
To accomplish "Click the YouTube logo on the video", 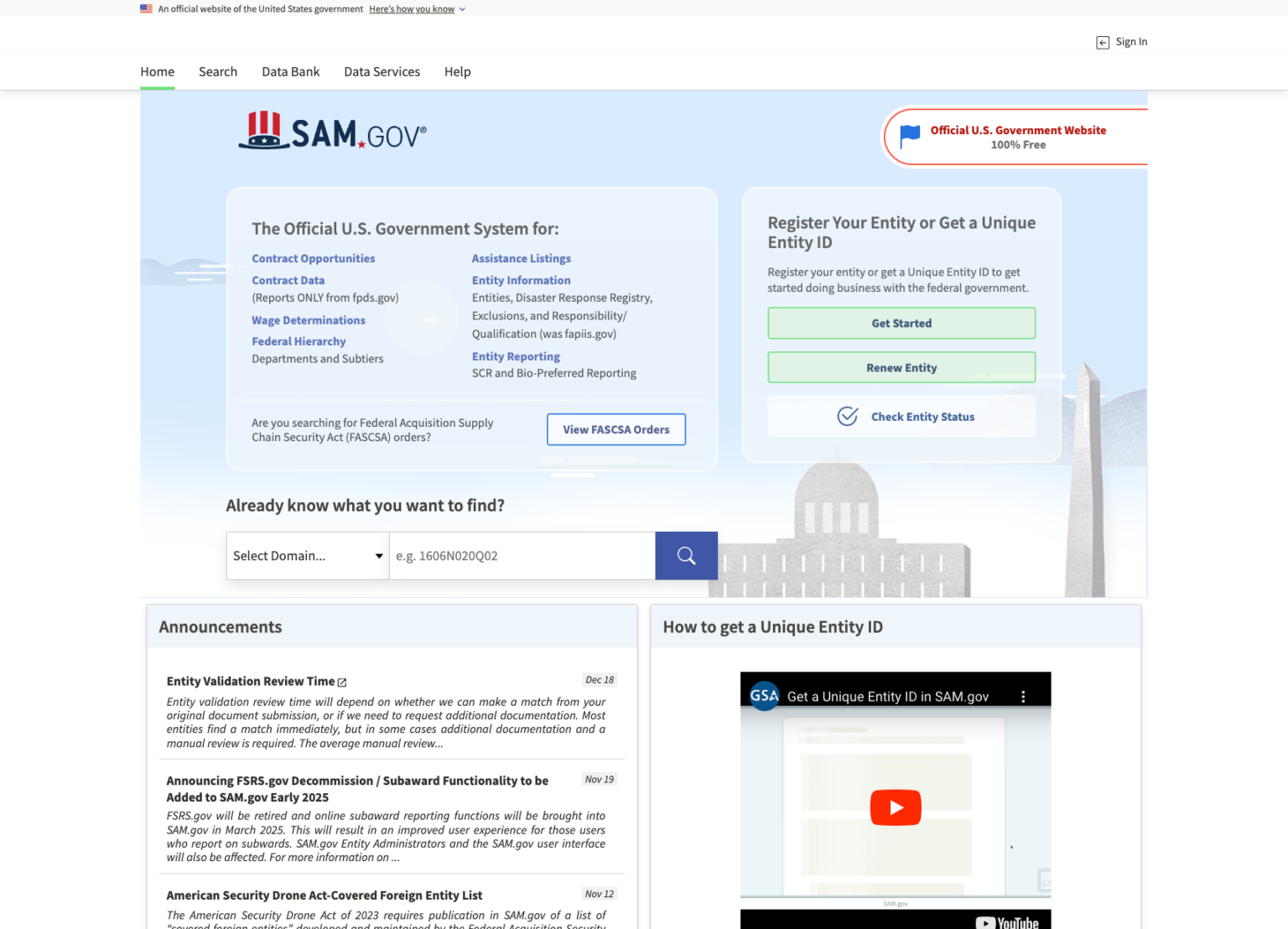I will click(1009, 921).
